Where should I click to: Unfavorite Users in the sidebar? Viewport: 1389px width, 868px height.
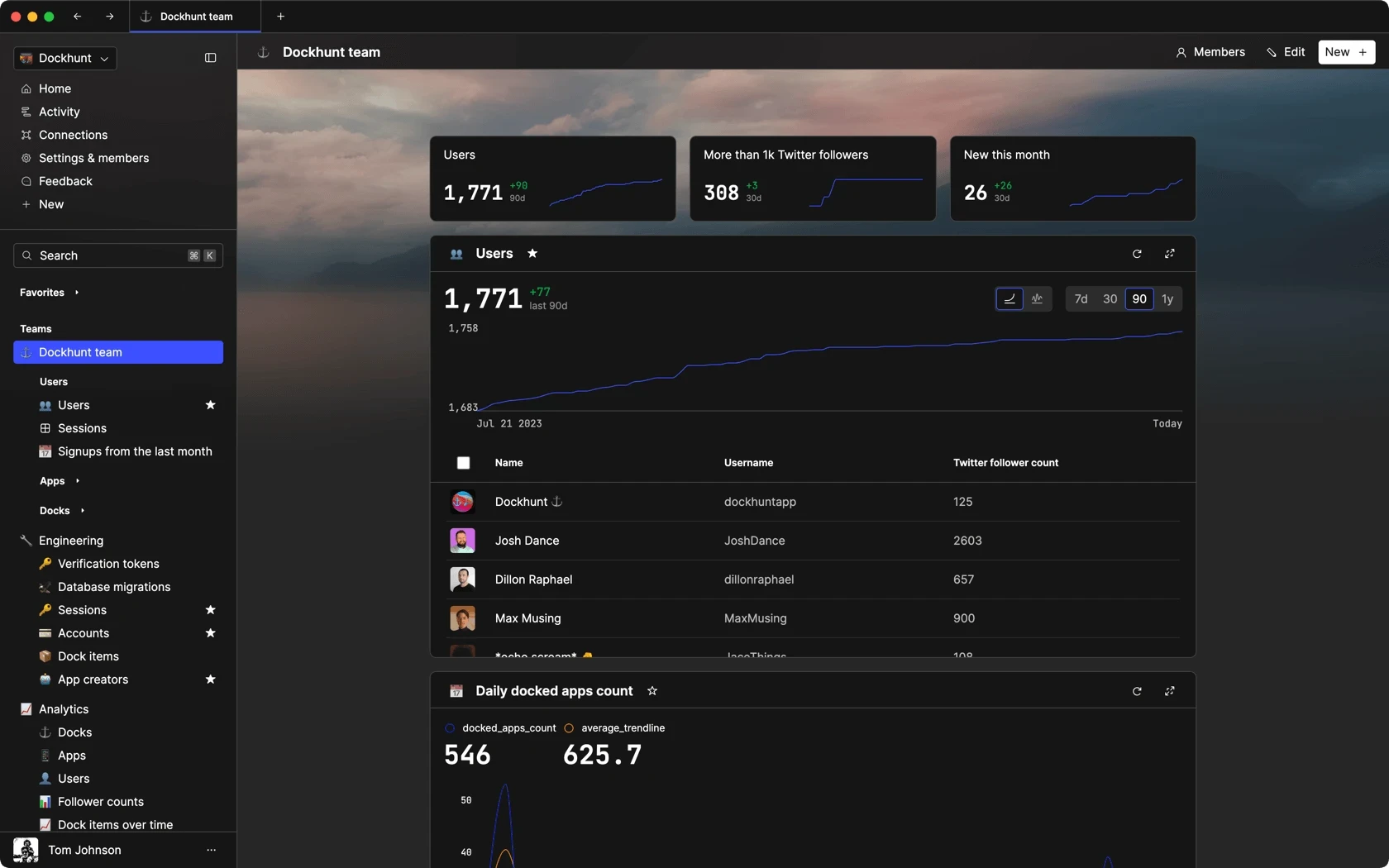click(210, 405)
